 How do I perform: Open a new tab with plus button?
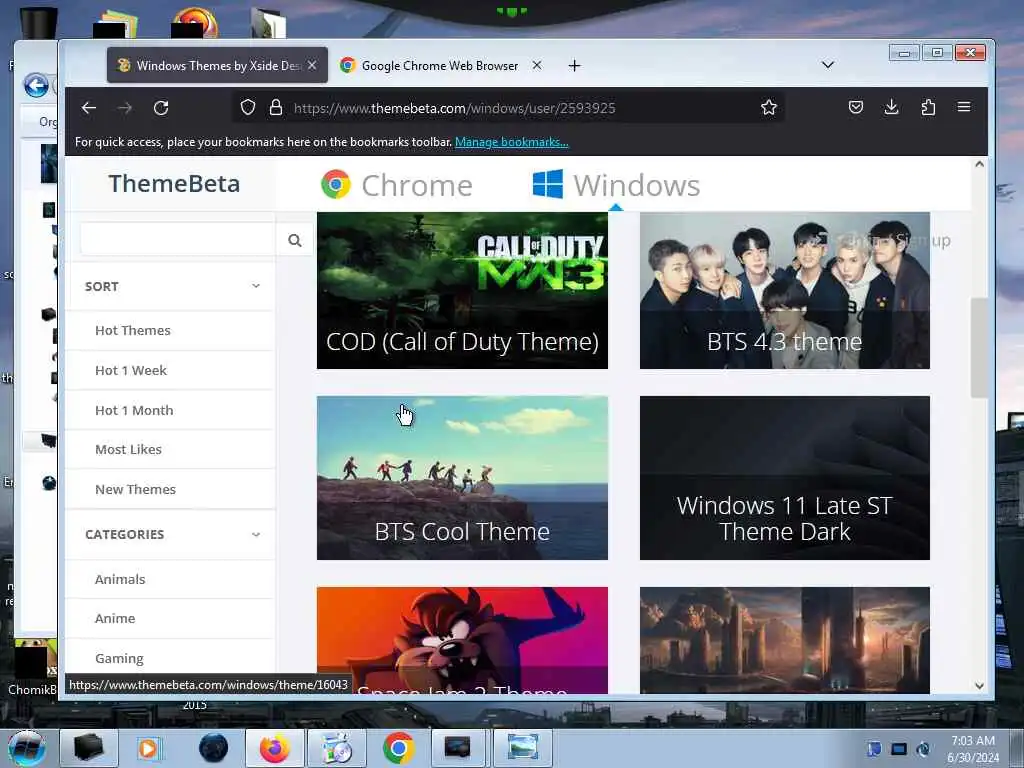pyautogui.click(x=574, y=65)
